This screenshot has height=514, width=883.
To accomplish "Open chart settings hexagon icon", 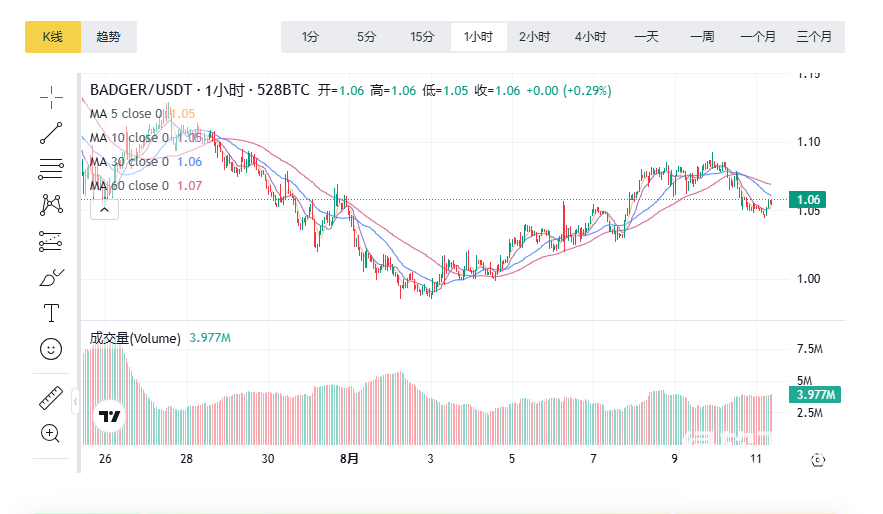I will 818,460.
